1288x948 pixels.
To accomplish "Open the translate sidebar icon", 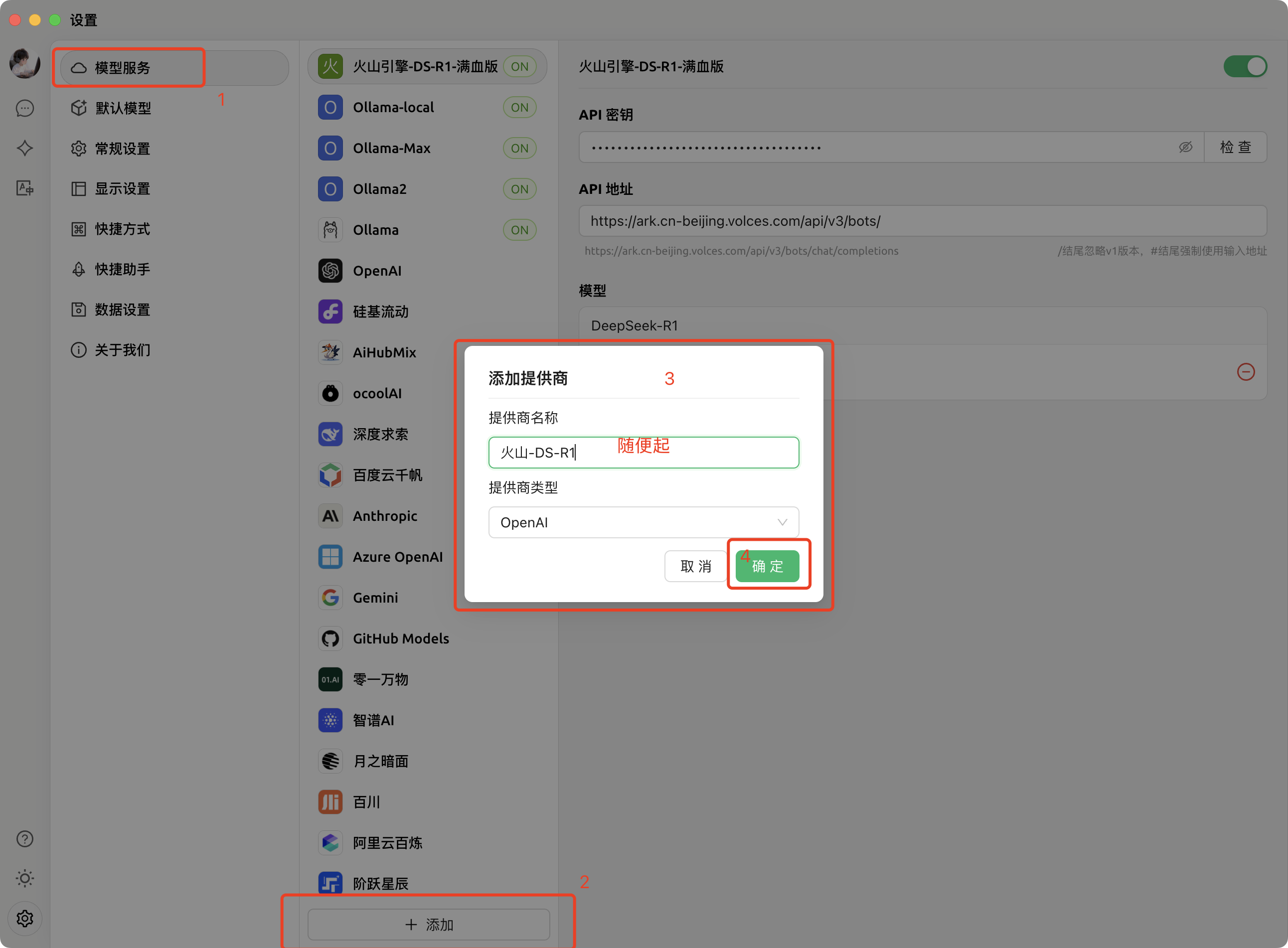I will click(x=24, y=187).
